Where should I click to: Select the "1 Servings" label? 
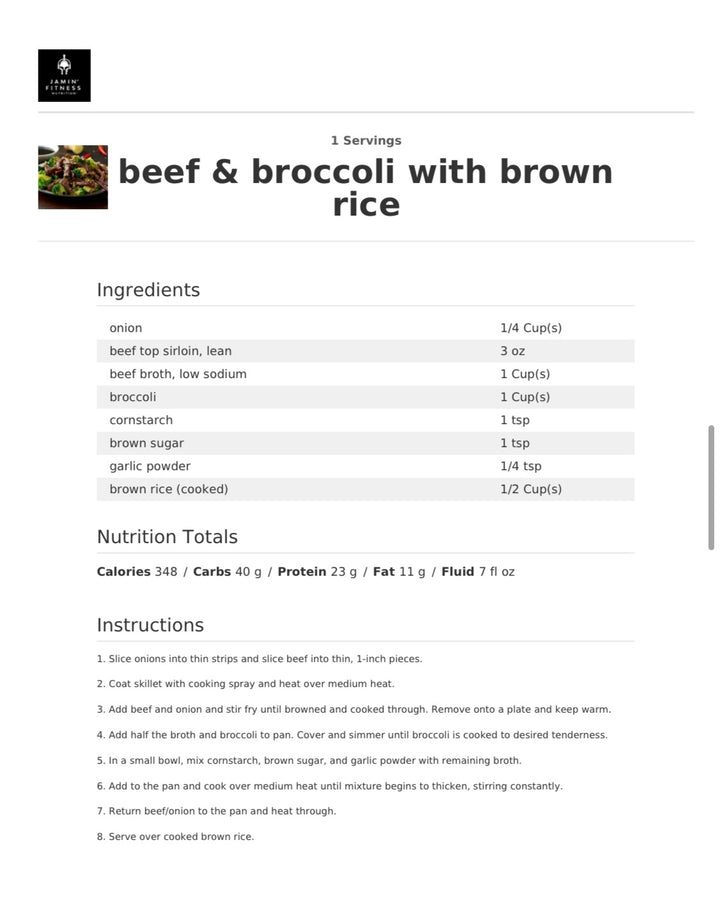(x=366, y=141)
